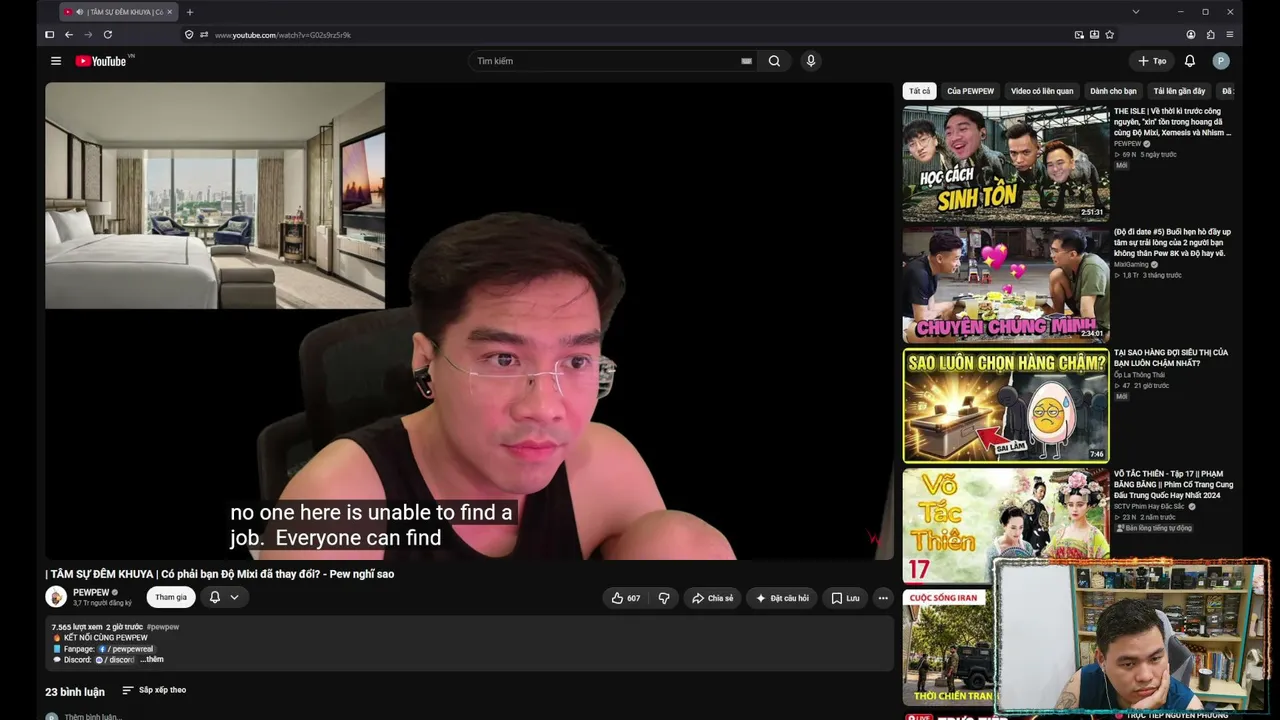Dislike this video

click(663, 598)
